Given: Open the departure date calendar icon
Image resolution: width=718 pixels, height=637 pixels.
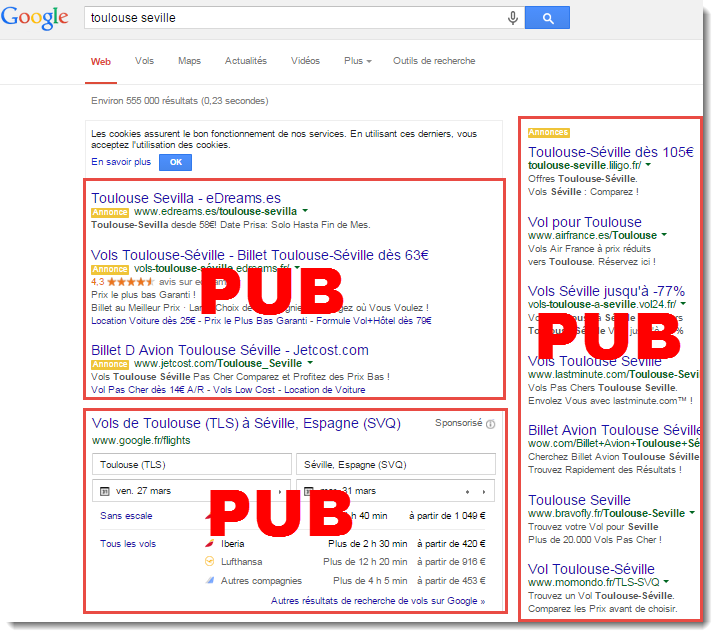Looking at the screenshot, I should coord(105,491).
